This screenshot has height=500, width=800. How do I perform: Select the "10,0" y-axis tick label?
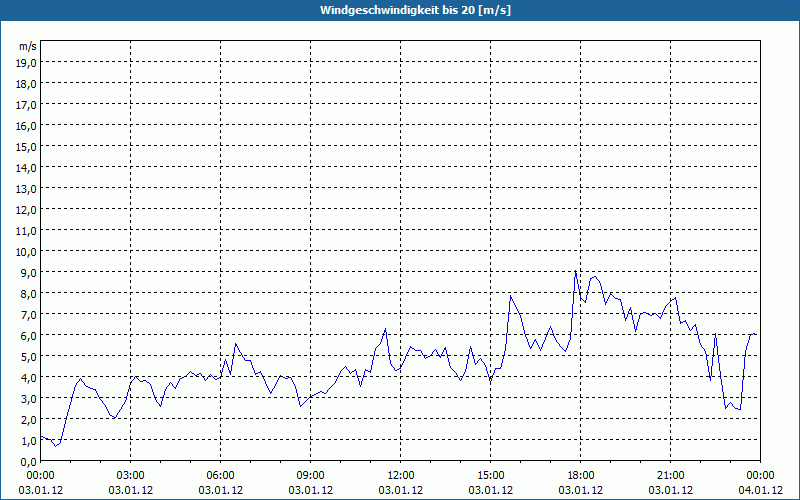point(27,252)
